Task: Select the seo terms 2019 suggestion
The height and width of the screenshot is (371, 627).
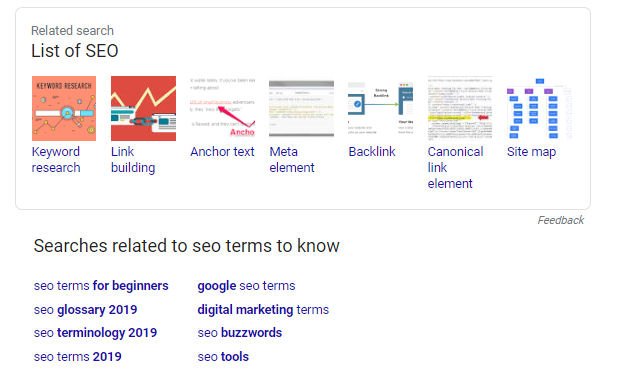Action: point(78,357)
